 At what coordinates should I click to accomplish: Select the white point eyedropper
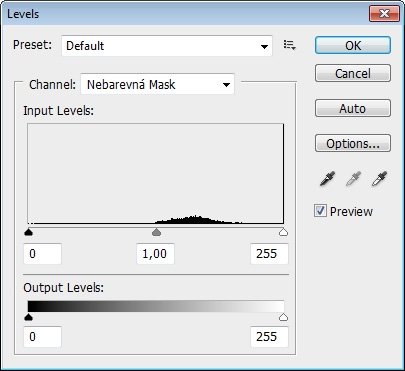(379, 179)
